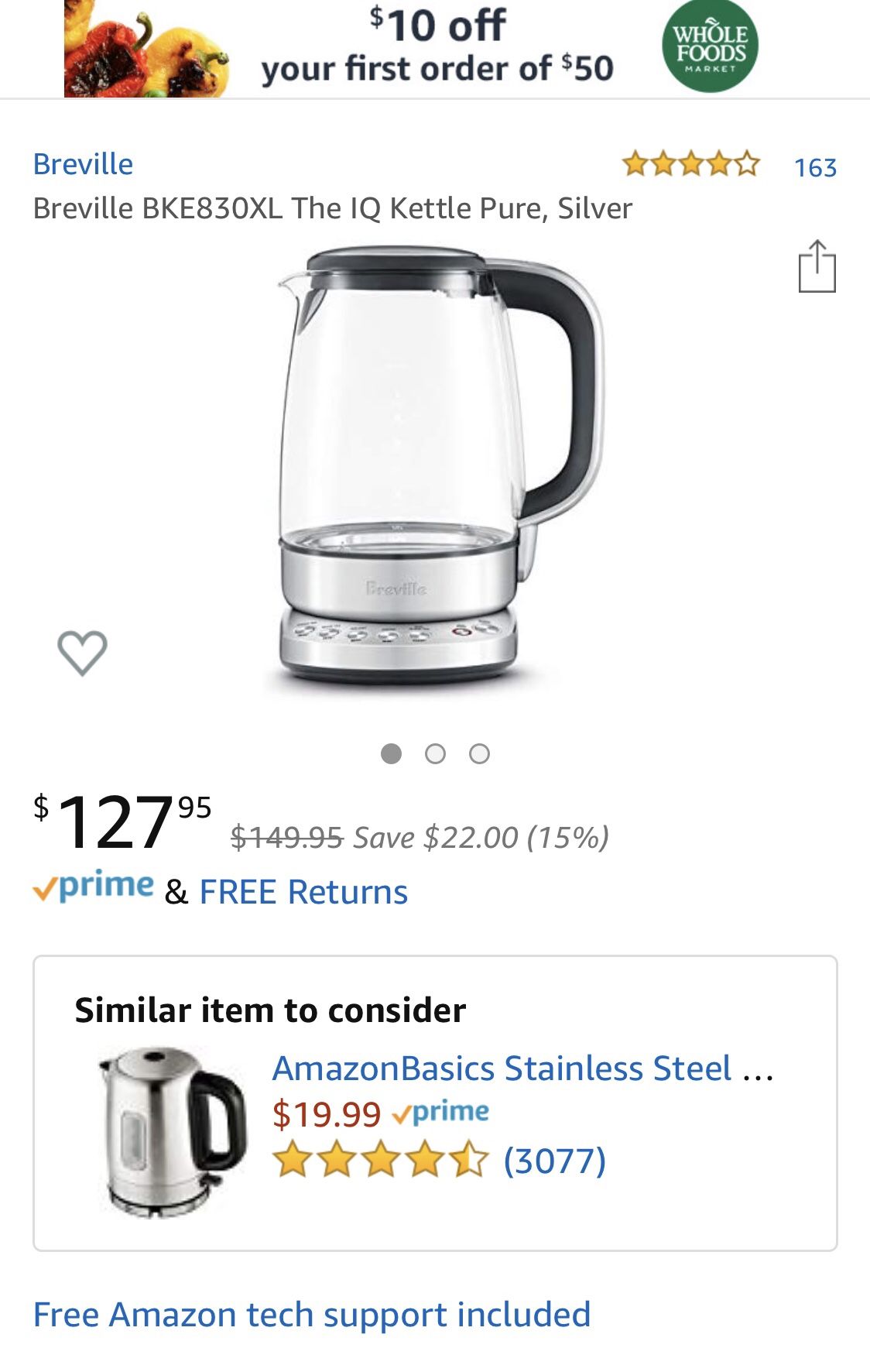This screenshot has width=870, height=1372.
Task: Click the (3077) review count for similar item
Action: click(x=554, y=1161)
